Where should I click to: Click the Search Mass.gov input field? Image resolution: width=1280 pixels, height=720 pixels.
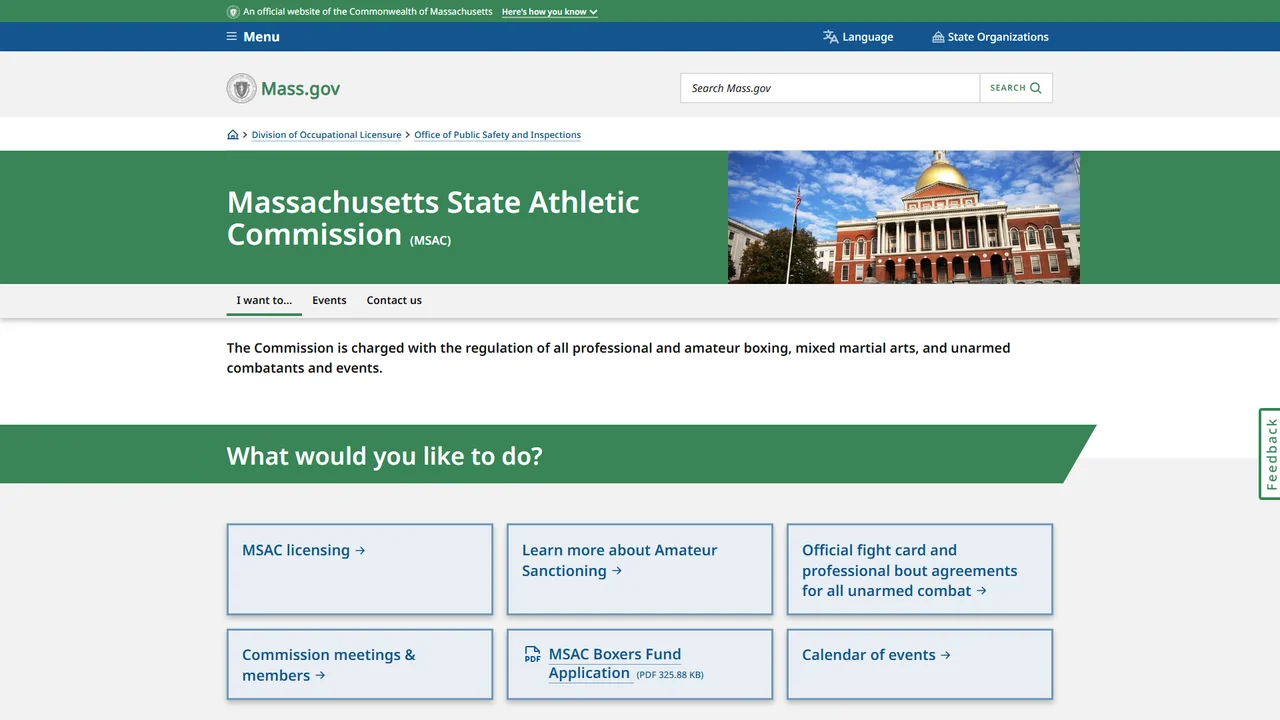tap(830, 88)
